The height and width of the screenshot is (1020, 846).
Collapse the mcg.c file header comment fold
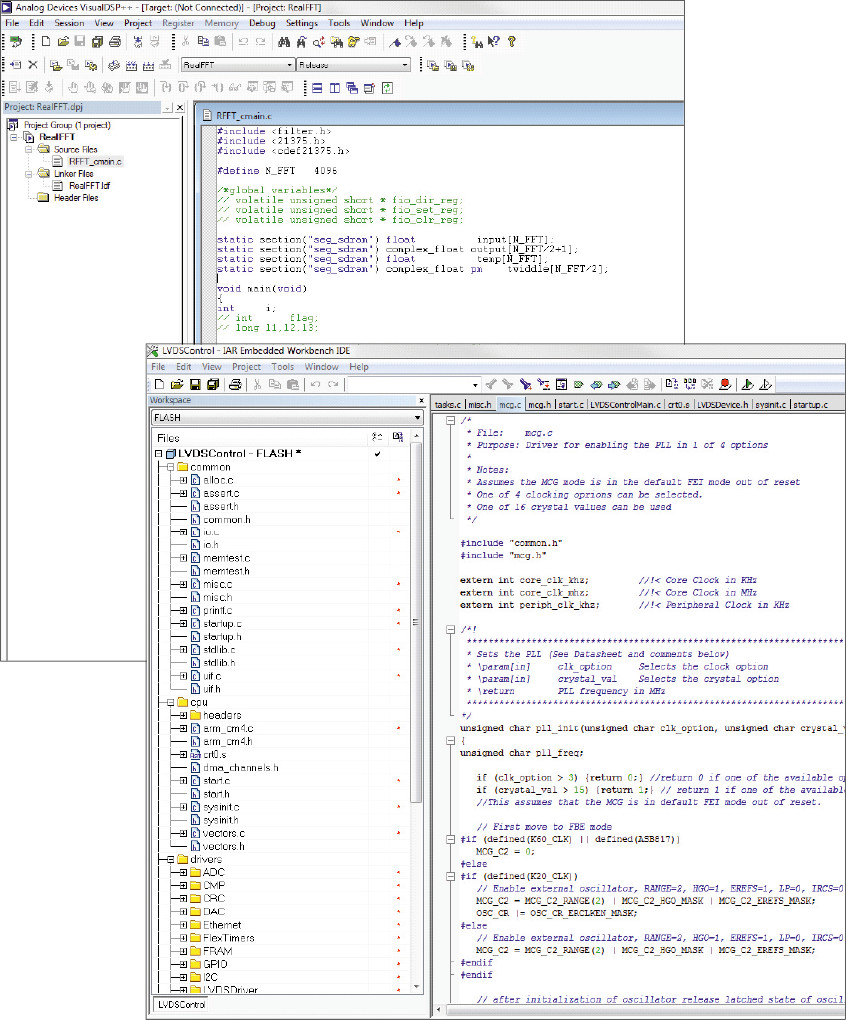450,420
